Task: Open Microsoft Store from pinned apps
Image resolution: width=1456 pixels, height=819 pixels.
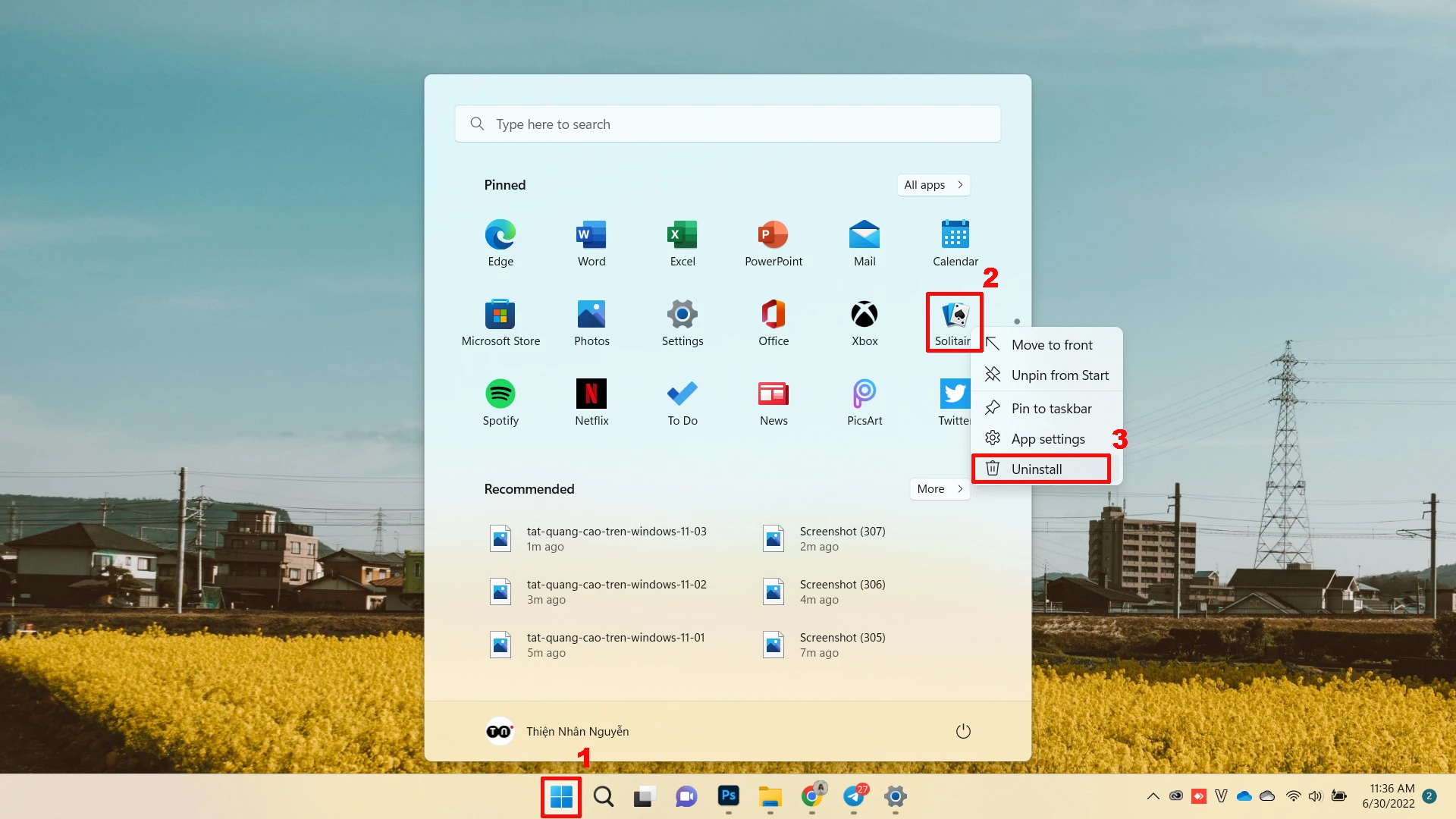Action: click(500, 323)
